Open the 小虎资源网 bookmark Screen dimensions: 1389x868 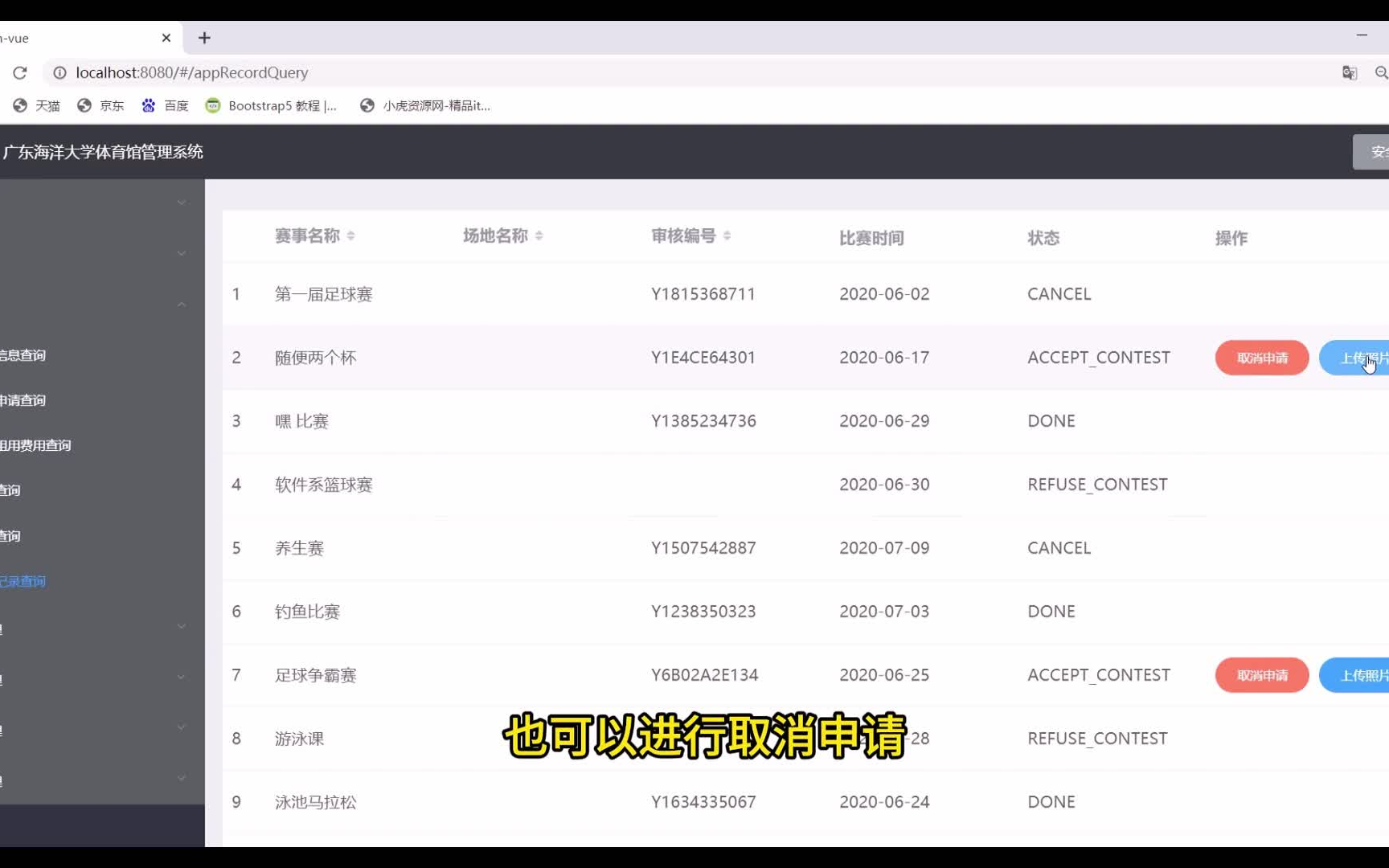coord(424,106)
